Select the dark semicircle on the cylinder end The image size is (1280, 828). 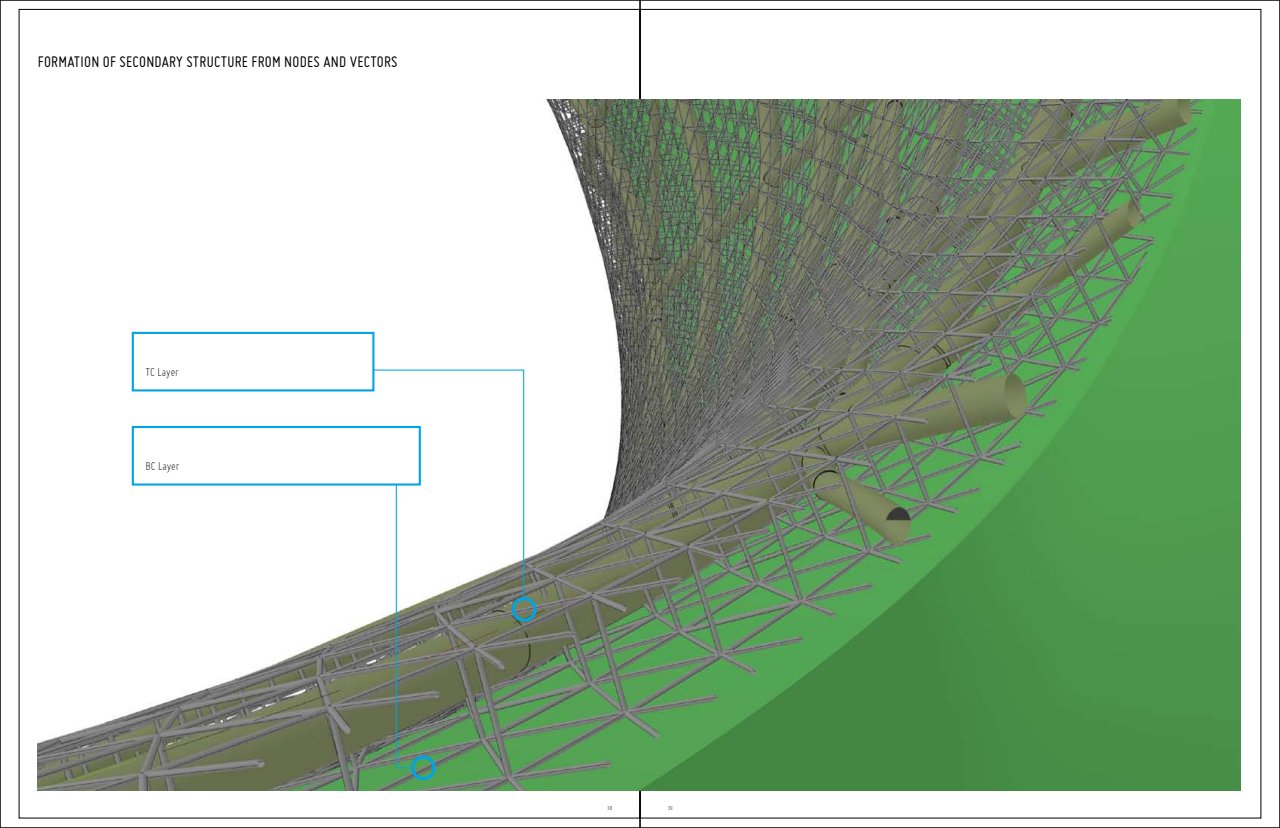[897, 515]
